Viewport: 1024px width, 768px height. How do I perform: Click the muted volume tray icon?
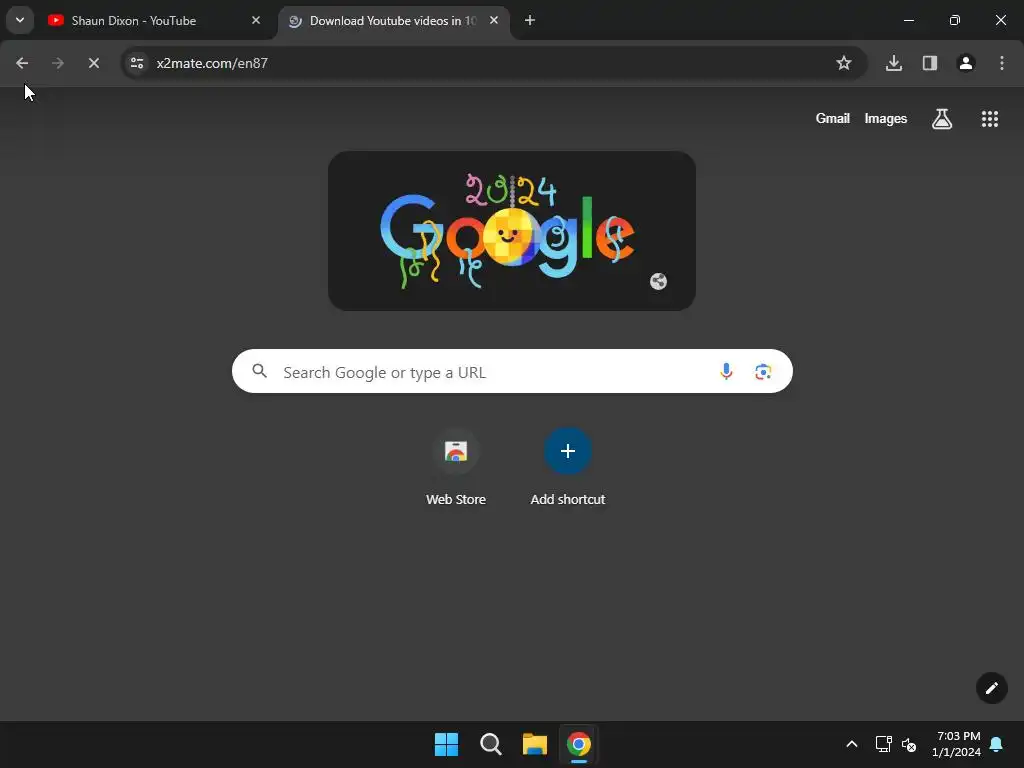(908, 744)
